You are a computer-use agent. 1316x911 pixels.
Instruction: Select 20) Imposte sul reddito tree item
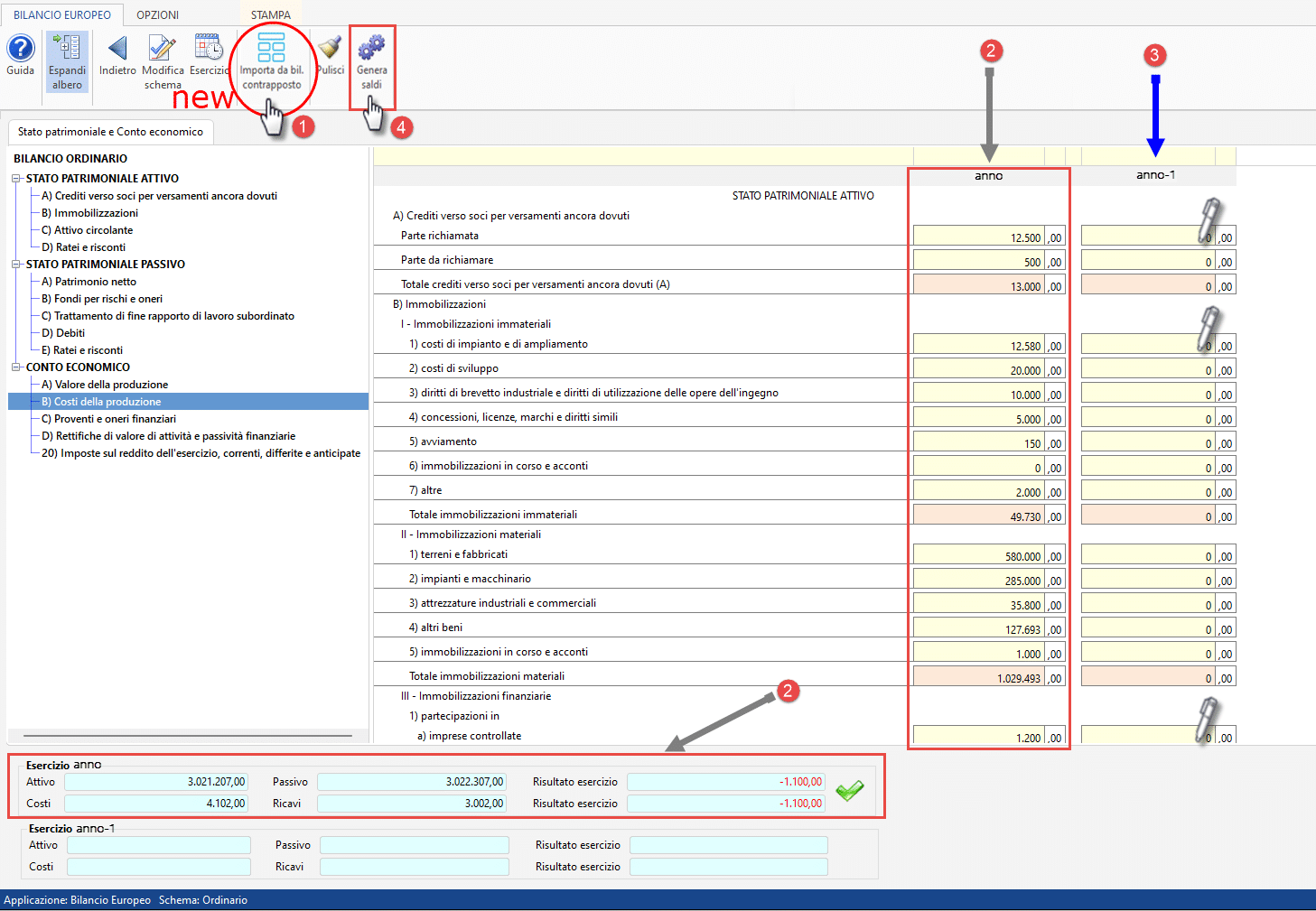pos(201,453)
